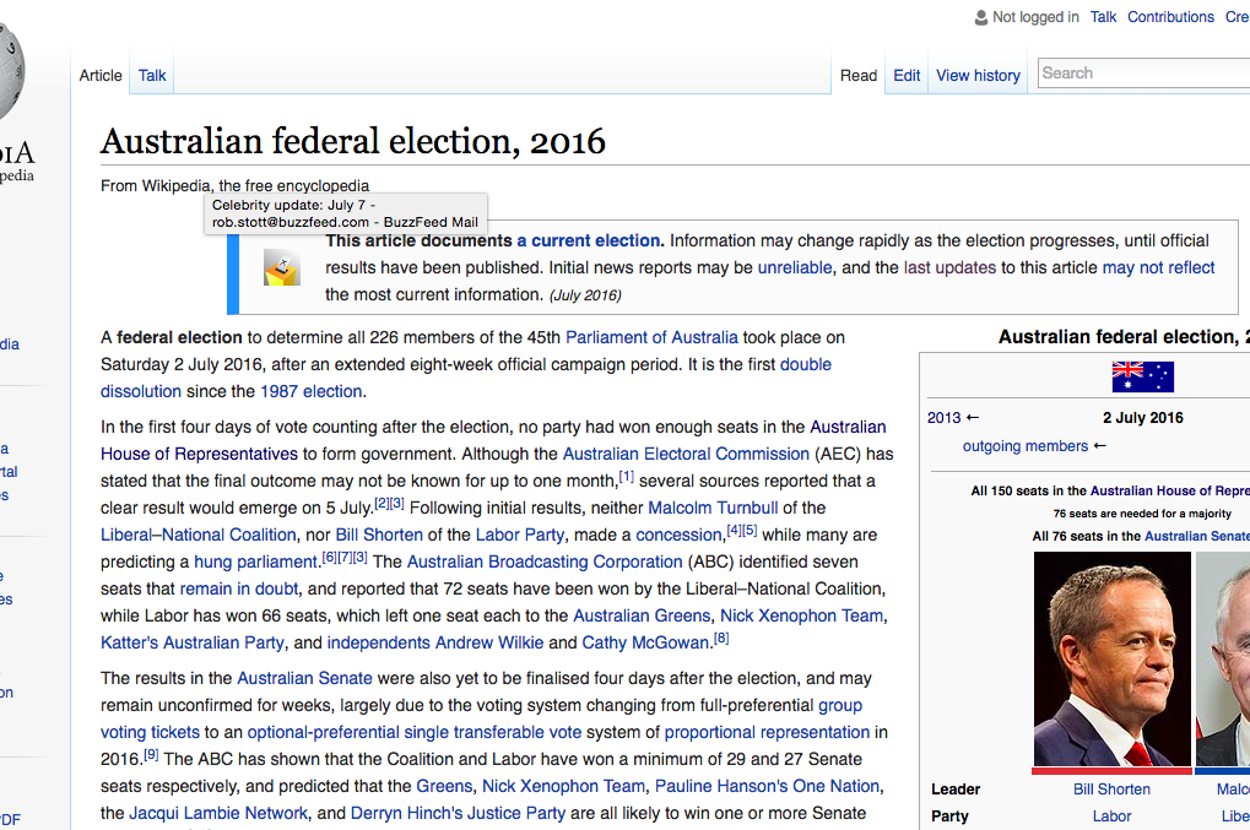Open Pauline Hanson's One Nation link
Screen dimensions: 1250x830
pos(767,786)
